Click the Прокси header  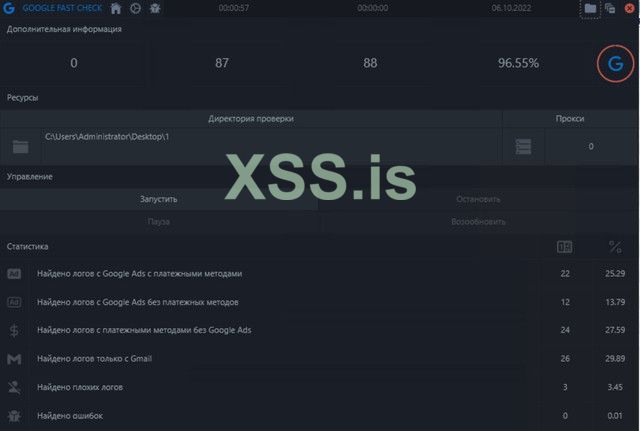[570, 119]
